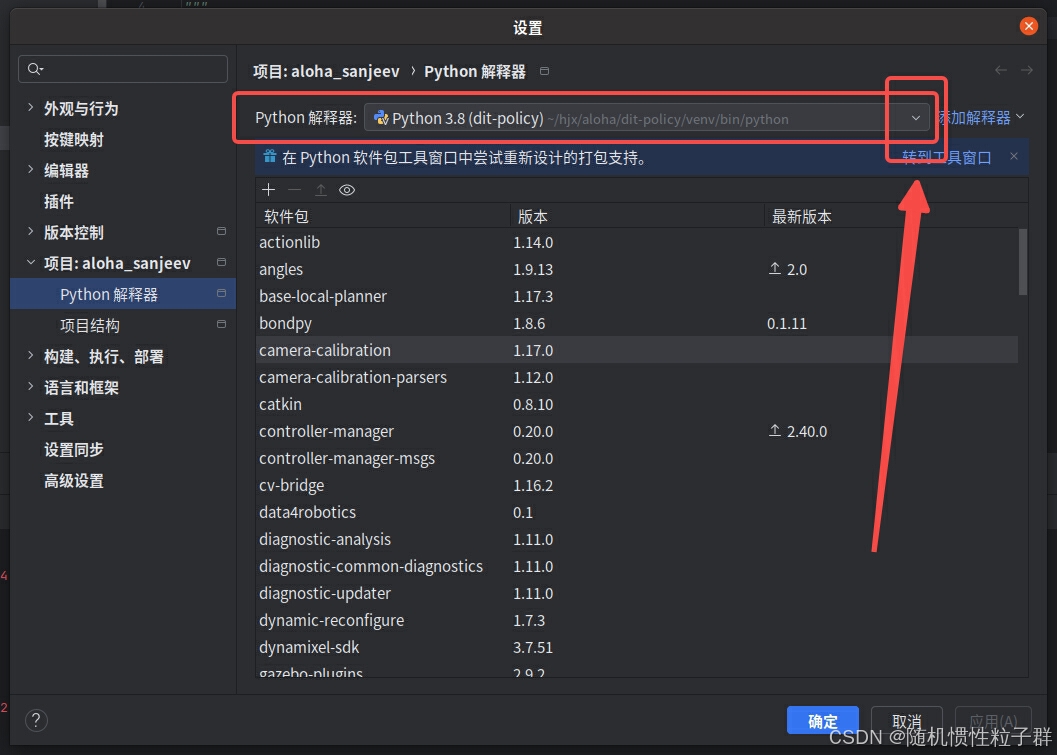The width and height of the screenshot is (1057, 755).
Task: Select the actionlib package row
Action: coord(636,242)
